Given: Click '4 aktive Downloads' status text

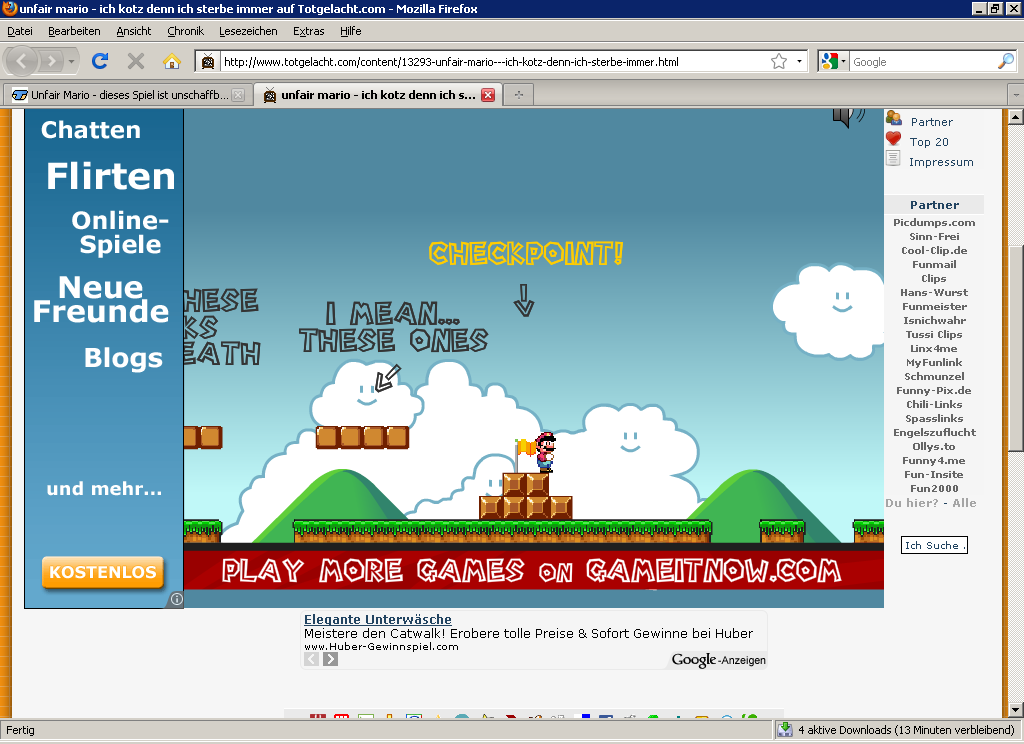Looking at the screenshot, I should click(906, 730).
